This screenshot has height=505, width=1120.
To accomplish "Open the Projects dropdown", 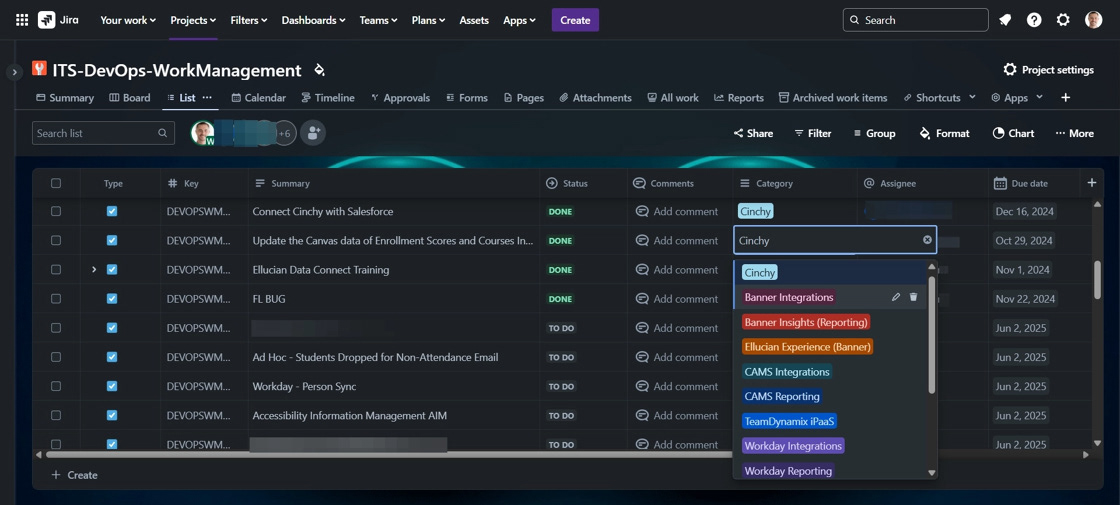I will tap(193, 20).
